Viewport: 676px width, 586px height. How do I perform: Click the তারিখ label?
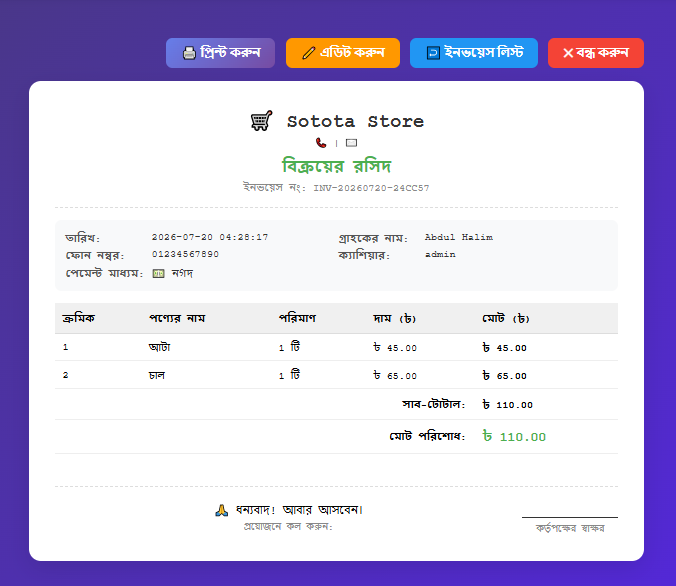tap(82, 238)
